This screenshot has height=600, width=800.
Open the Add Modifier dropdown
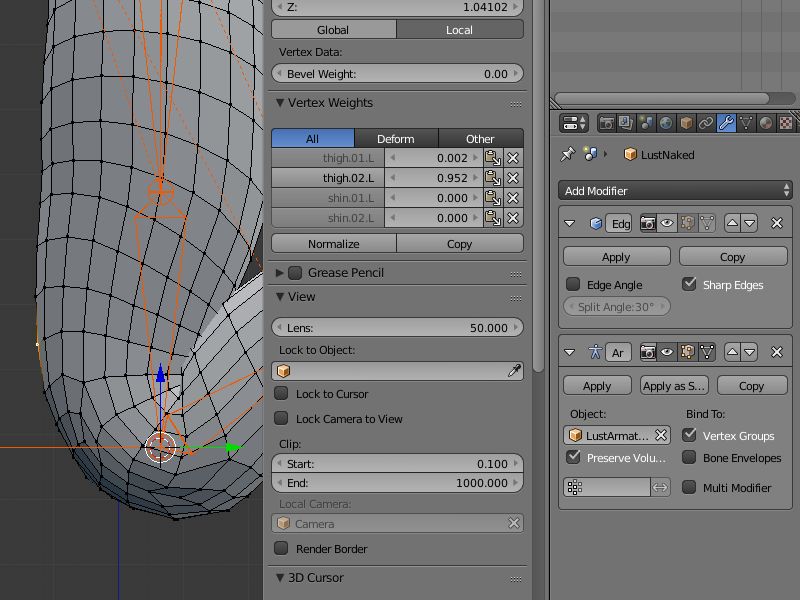[x=675, y=189]
